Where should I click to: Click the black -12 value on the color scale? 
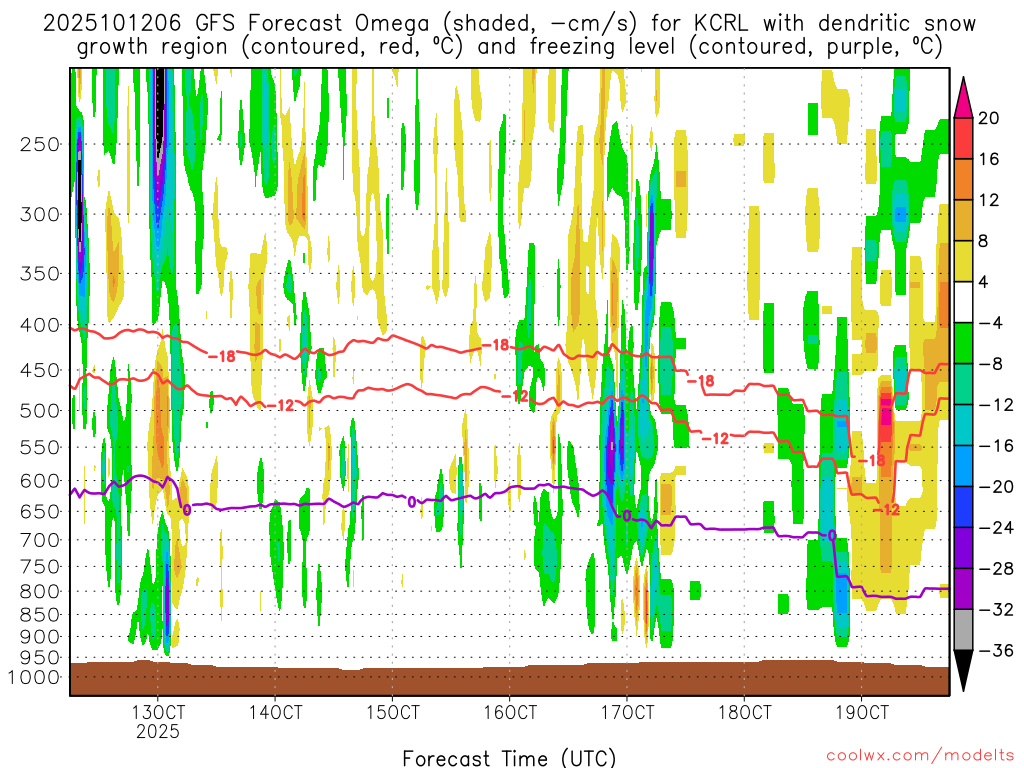(x=995, y=406)
